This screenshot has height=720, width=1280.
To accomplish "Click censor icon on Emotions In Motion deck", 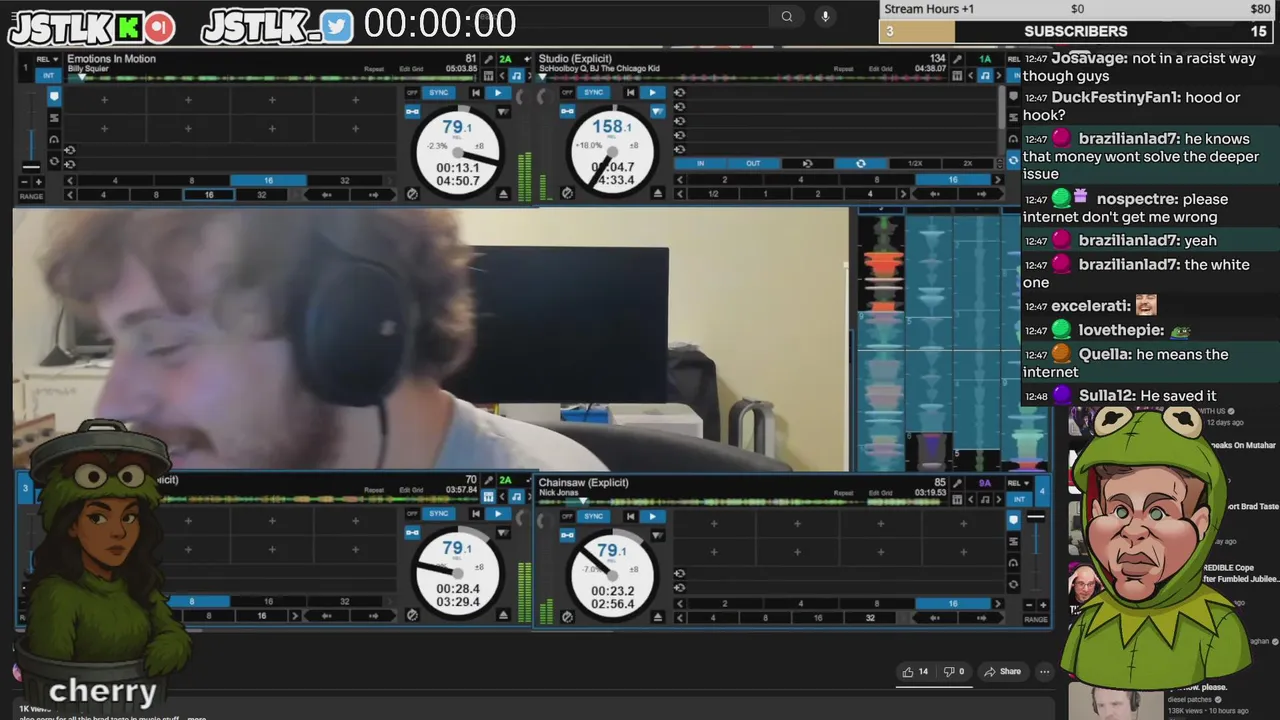I will (x=412, y=193).
